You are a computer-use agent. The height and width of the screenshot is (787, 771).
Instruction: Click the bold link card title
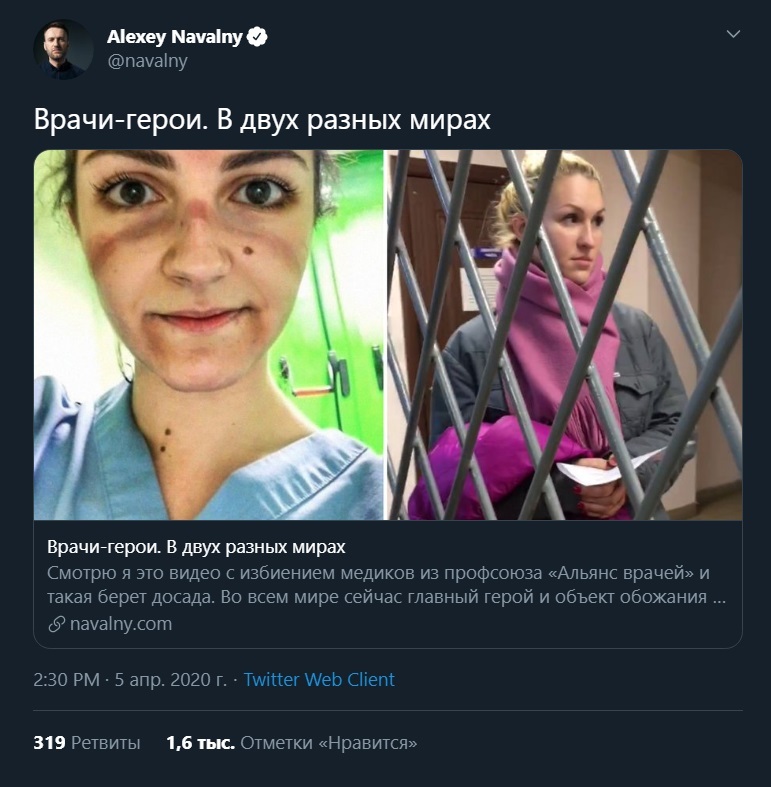196,548
